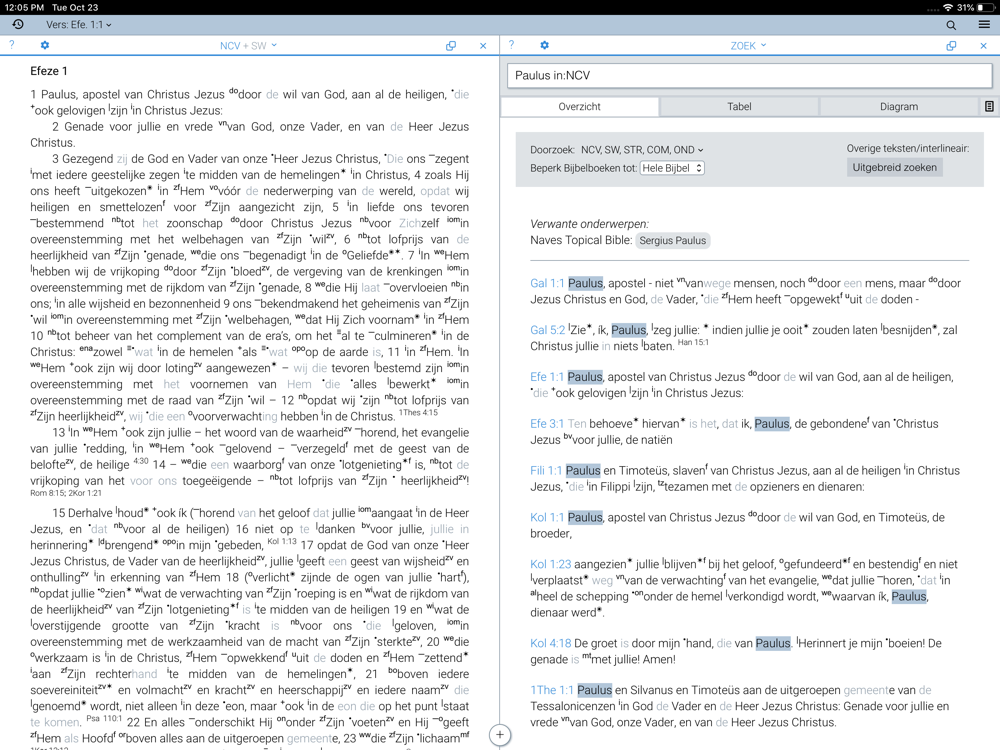Click the pop-out window icon in left pane

click(x=451, y=46)
